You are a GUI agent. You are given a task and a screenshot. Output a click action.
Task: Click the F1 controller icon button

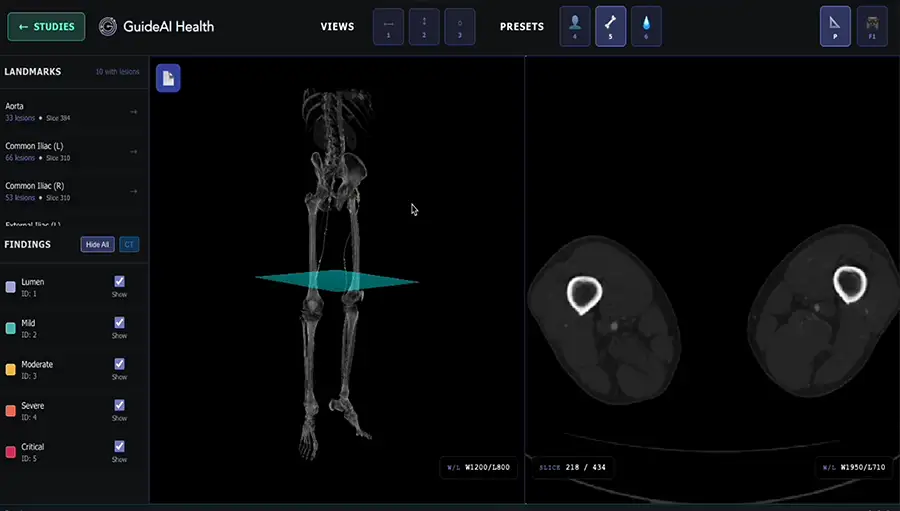point(872,26)
